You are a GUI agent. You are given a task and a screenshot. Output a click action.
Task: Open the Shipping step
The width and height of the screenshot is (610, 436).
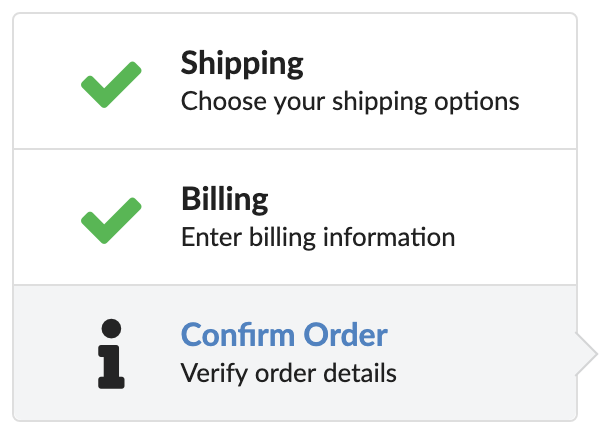coord(295,81)
